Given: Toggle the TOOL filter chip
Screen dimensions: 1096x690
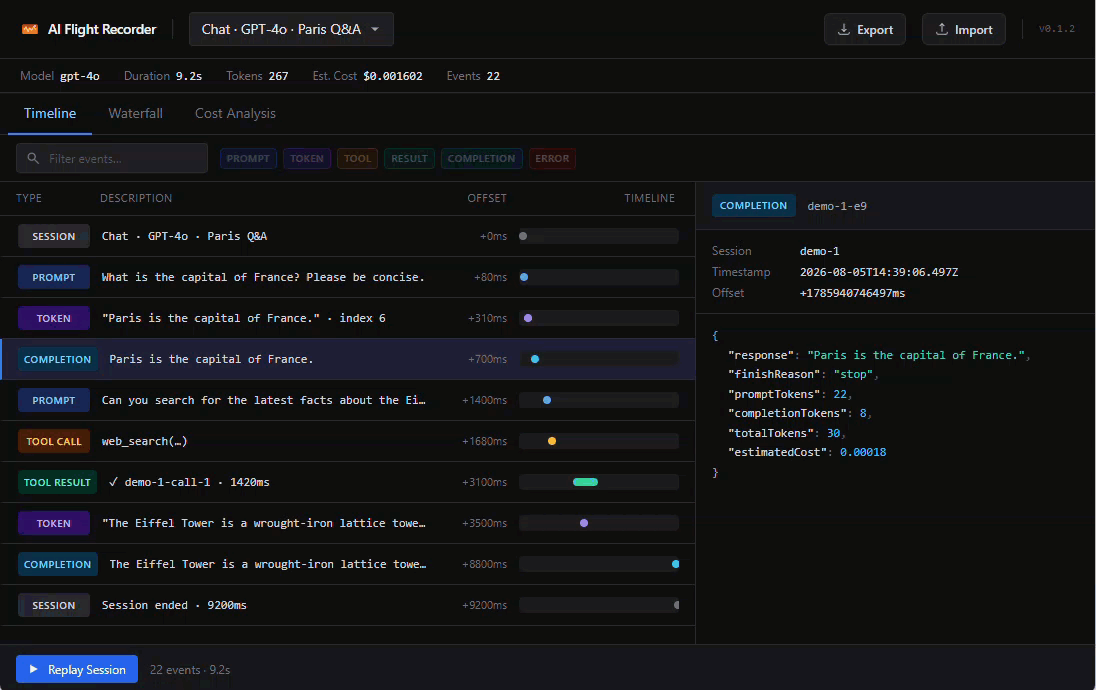Looking at the screenshot, I should pyautogui.click(x=357, y=159).
